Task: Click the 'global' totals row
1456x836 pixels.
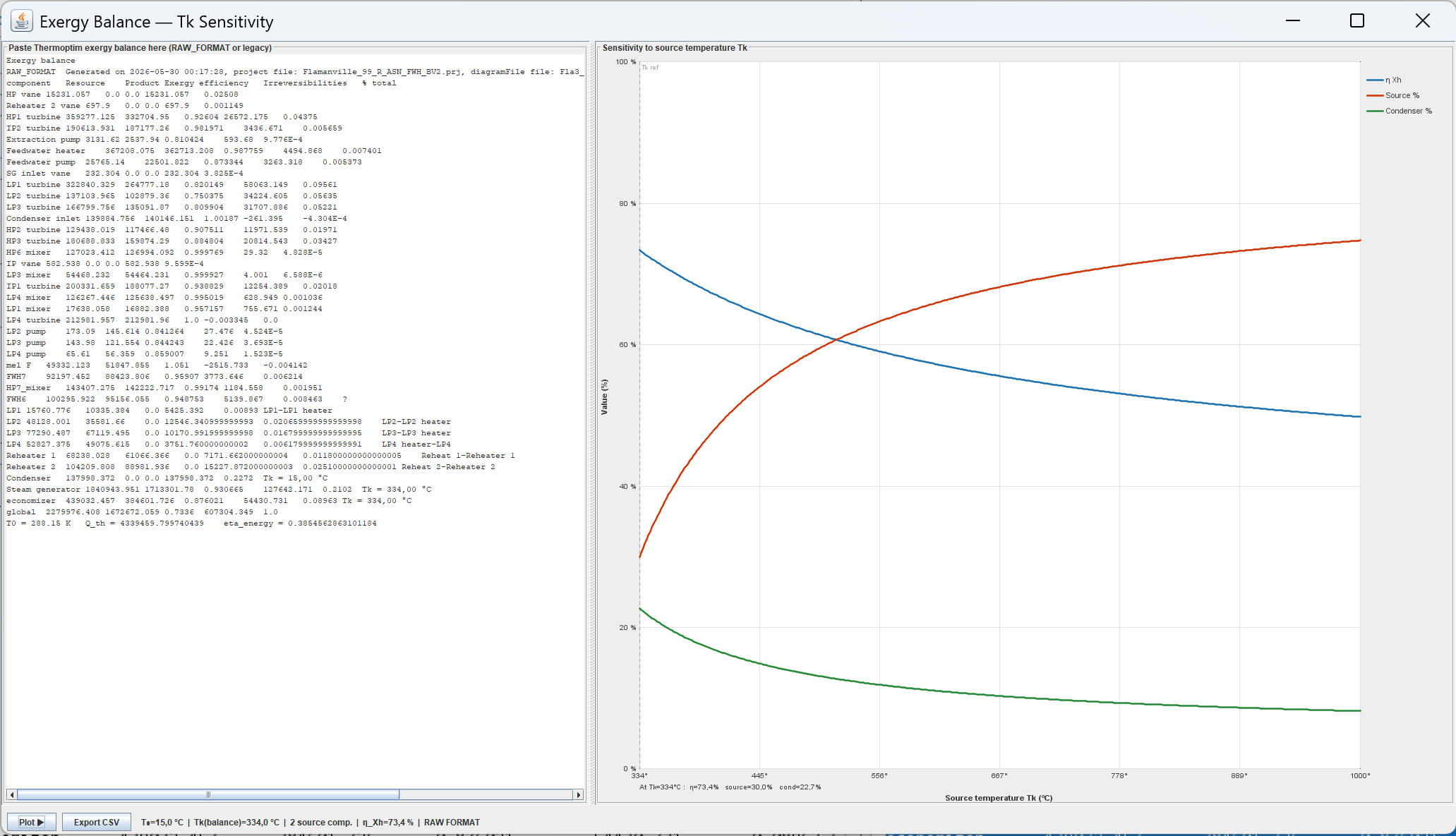Action: (142, 512)
